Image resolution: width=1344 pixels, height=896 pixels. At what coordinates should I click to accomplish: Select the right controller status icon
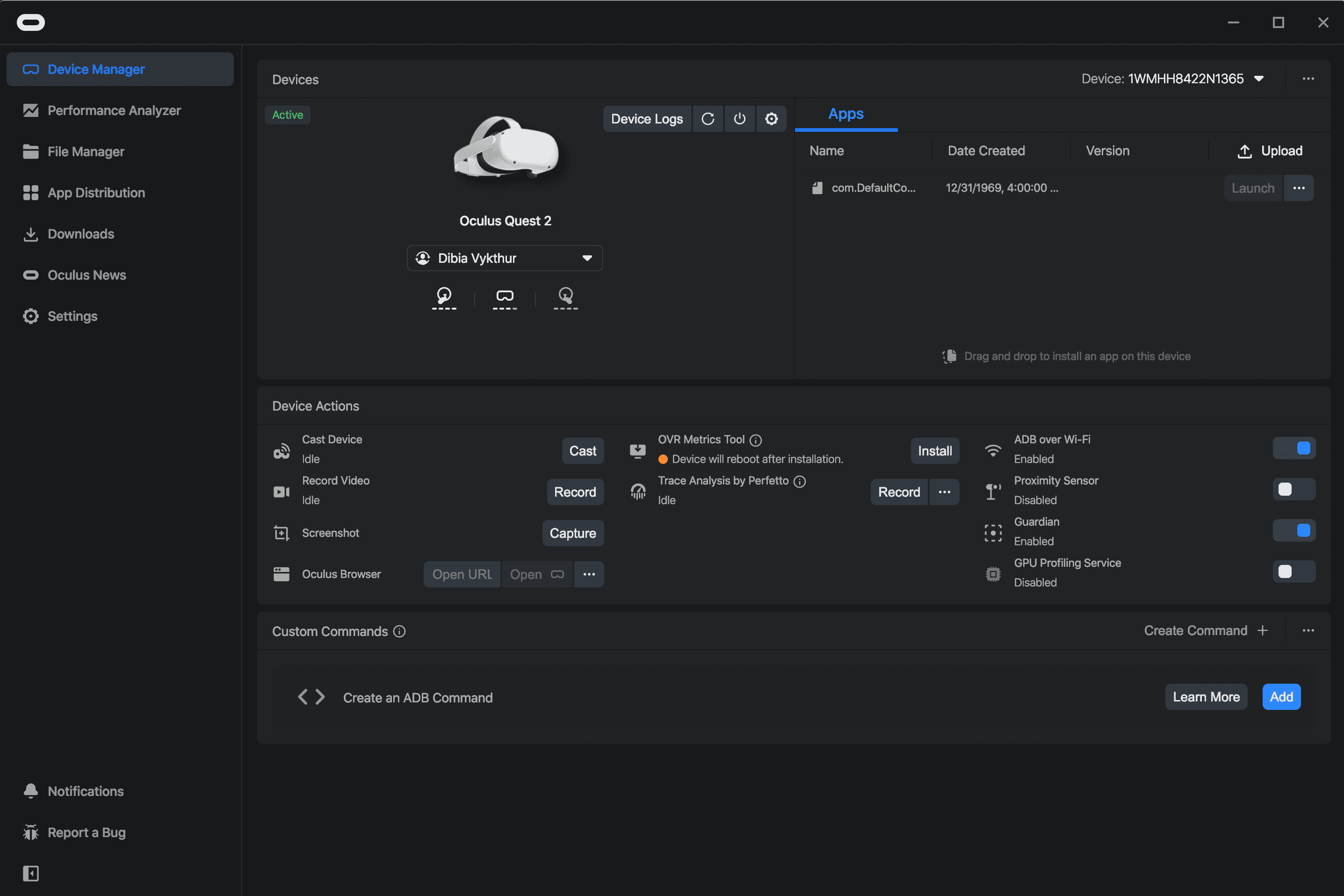click(566, 298)
